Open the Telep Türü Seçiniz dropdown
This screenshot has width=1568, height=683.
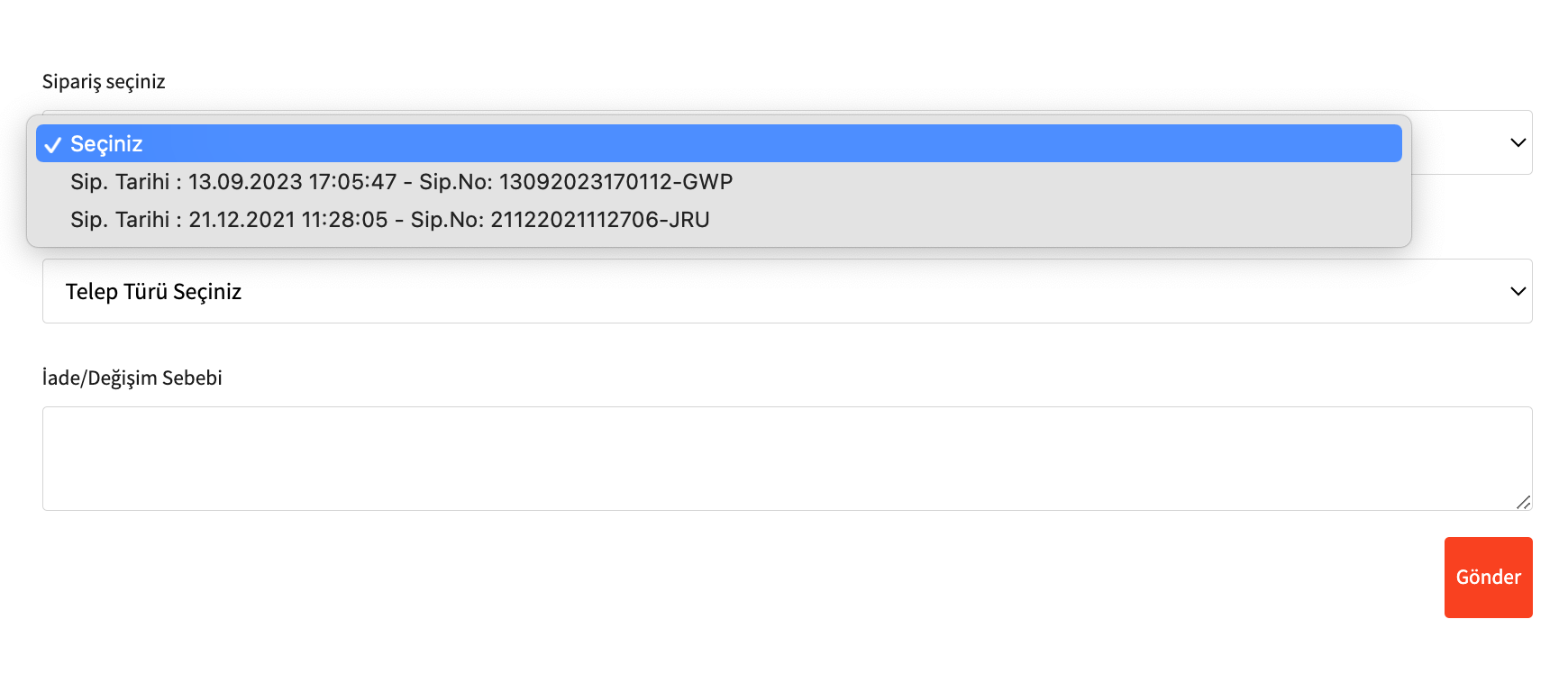click(x=786, y=291)
